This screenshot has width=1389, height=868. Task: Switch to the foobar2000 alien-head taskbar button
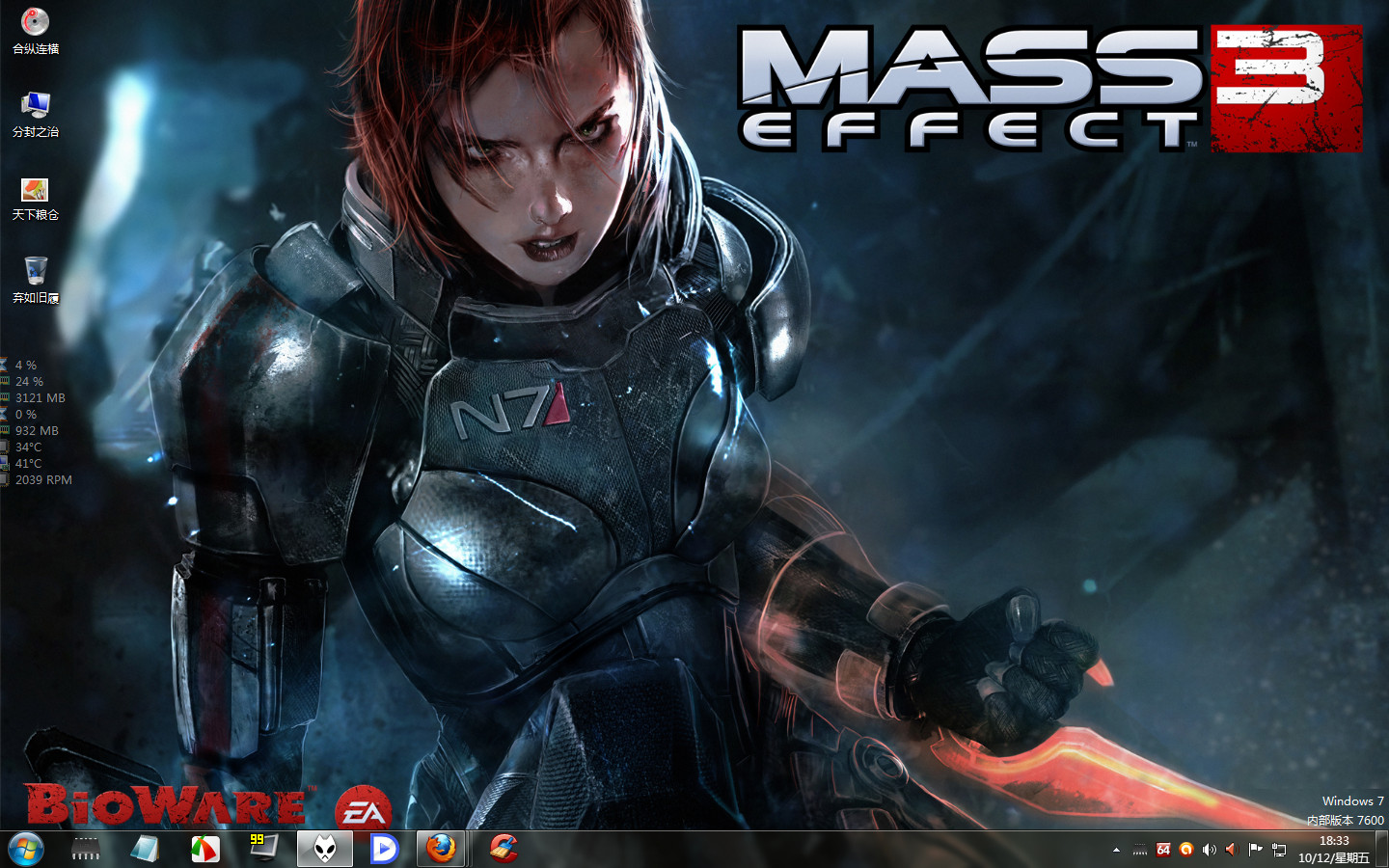pos(324,849)
